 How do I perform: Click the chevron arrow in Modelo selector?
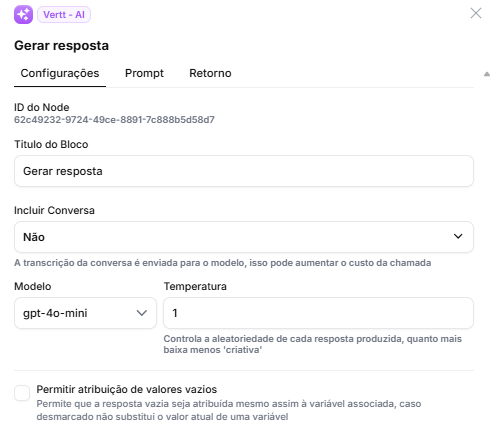point(142,313)
